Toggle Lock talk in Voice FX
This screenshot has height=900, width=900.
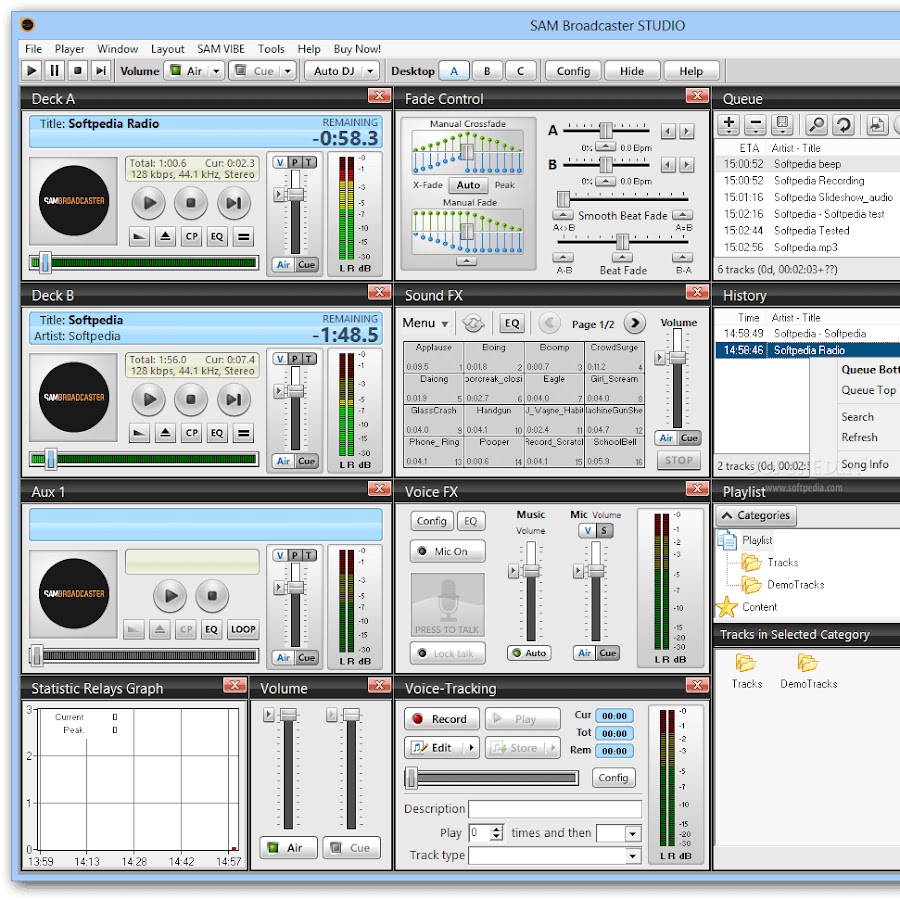(447, 653)
